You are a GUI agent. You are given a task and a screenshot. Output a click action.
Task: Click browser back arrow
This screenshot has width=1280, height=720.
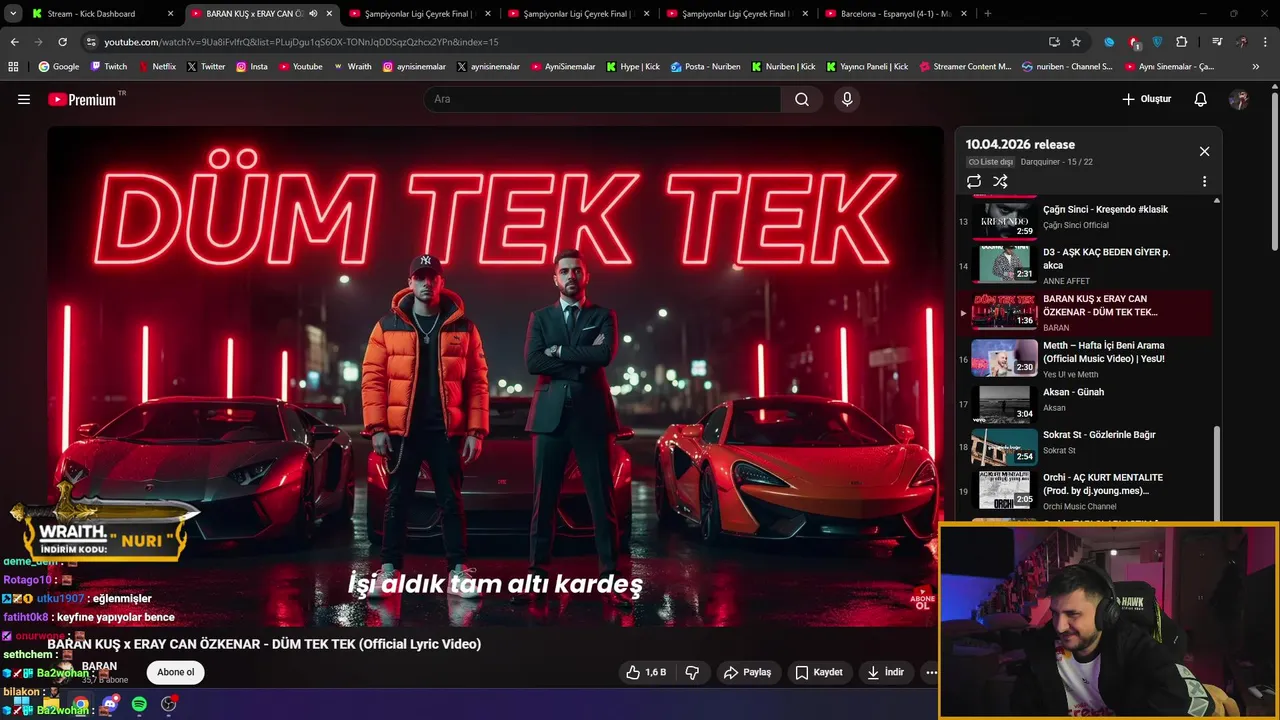point(14,42)
